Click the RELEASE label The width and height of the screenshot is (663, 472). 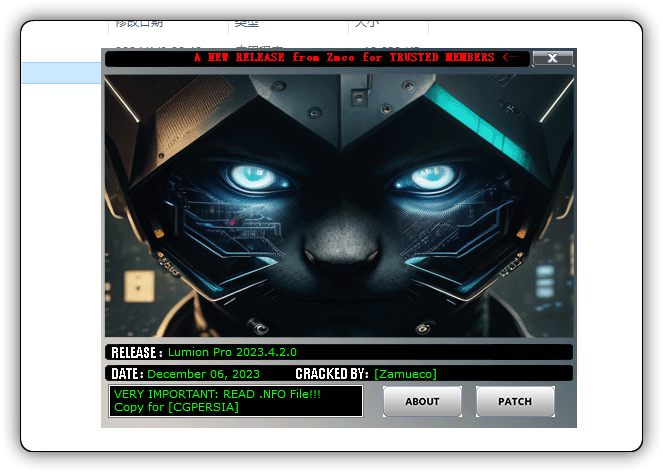tap(137, 352)
